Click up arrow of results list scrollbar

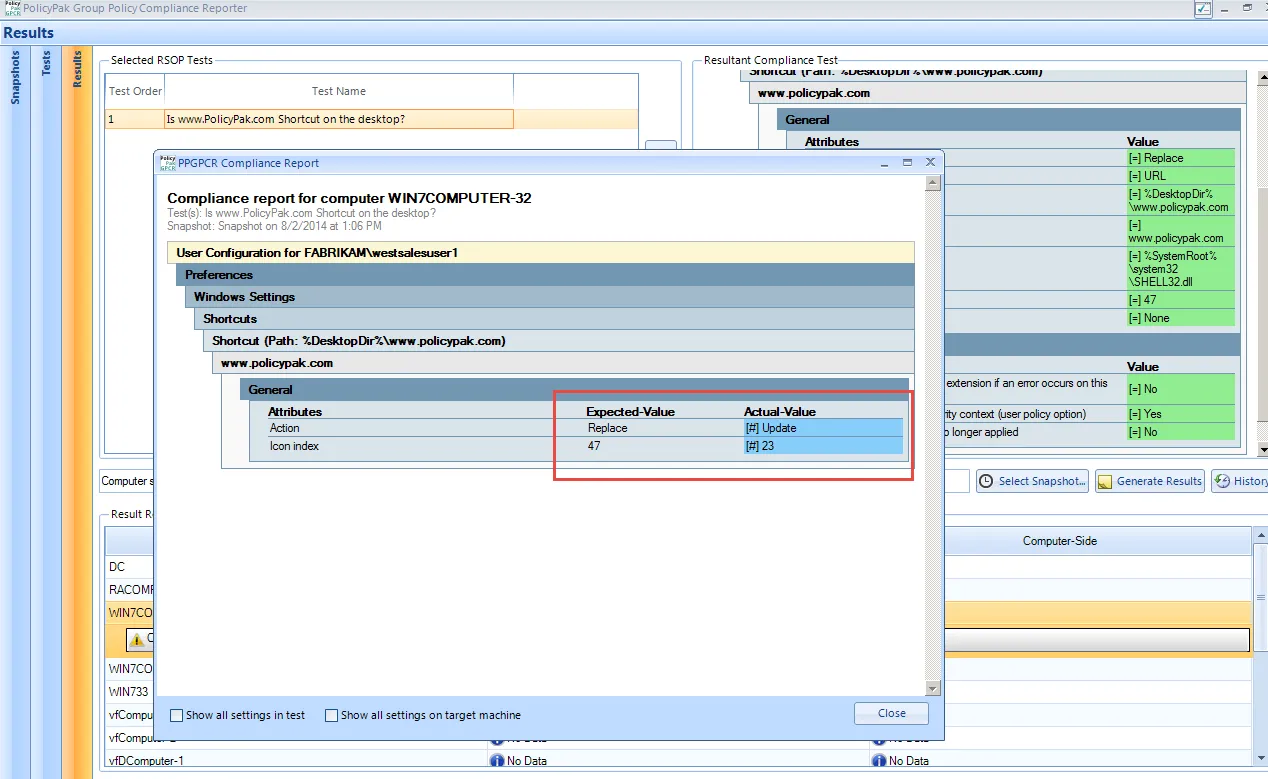coord(1259,537)
